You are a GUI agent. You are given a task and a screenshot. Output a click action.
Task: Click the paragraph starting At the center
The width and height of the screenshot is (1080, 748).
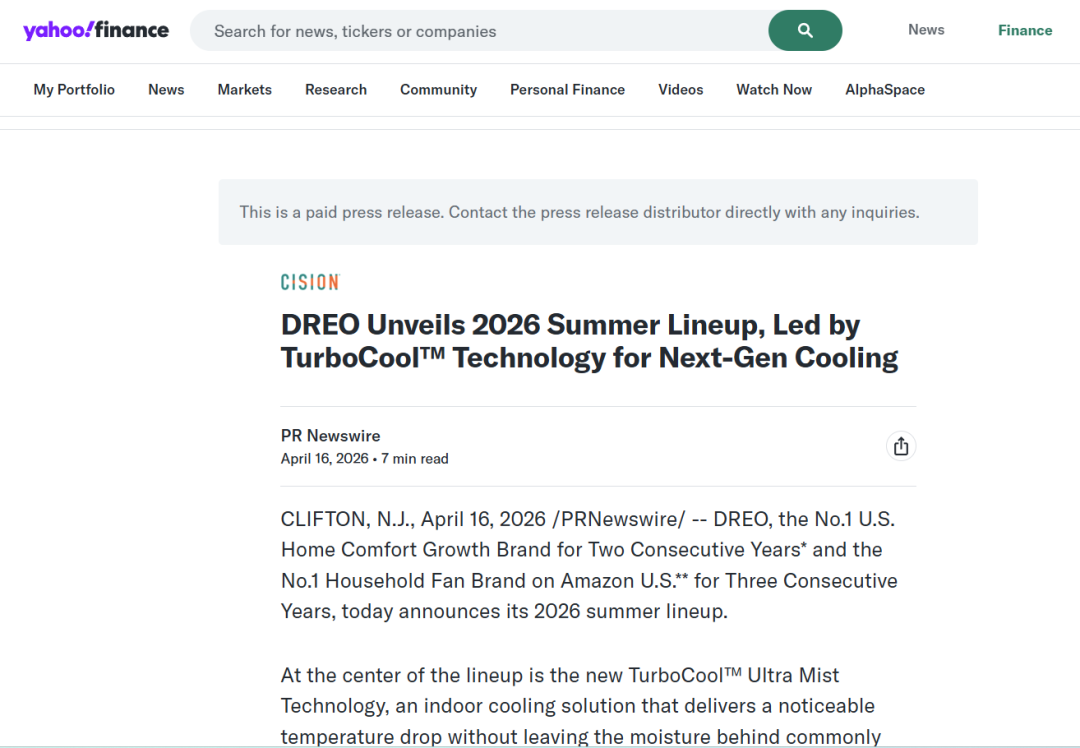[x=581, y=706]
